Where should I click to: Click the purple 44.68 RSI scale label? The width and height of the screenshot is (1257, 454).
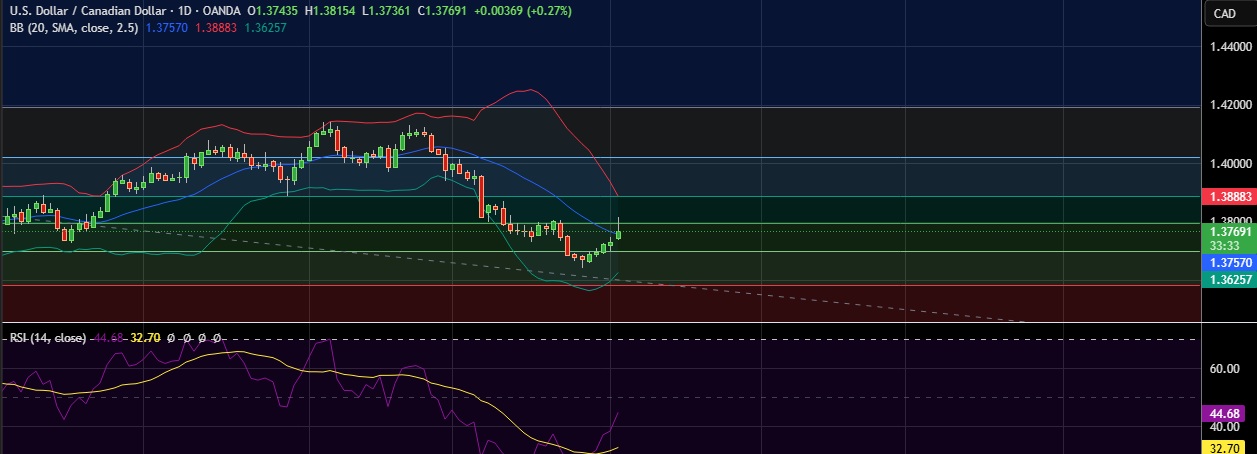[x=1224, y=412]
